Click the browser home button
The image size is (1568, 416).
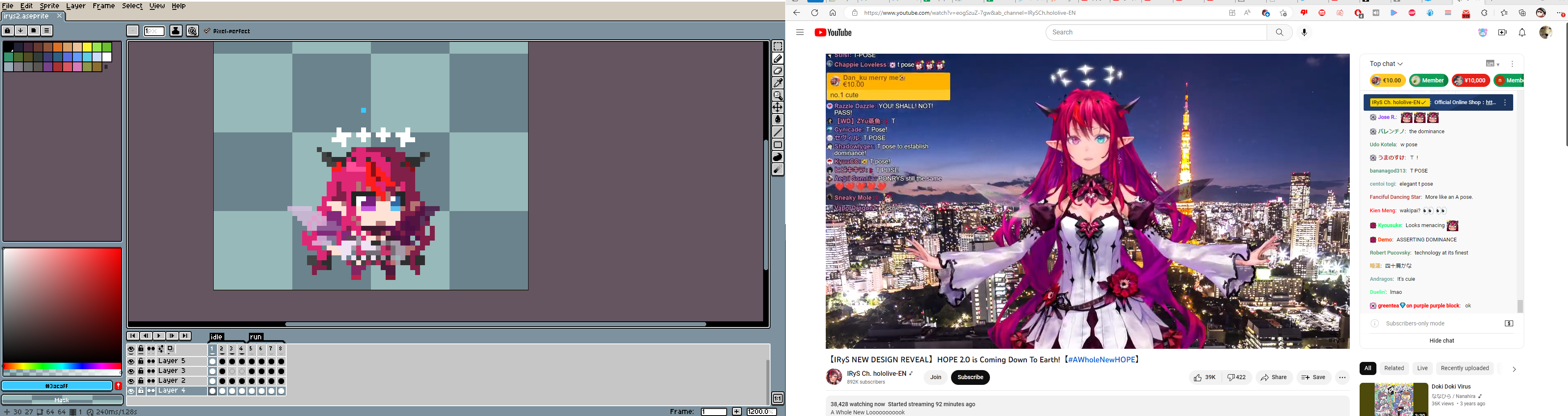[833, 13]
